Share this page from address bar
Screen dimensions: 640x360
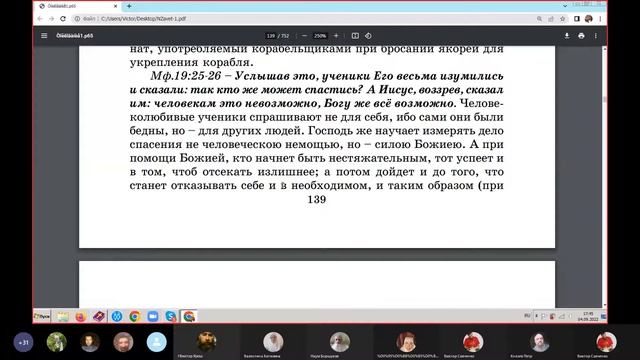click(551, 19)
